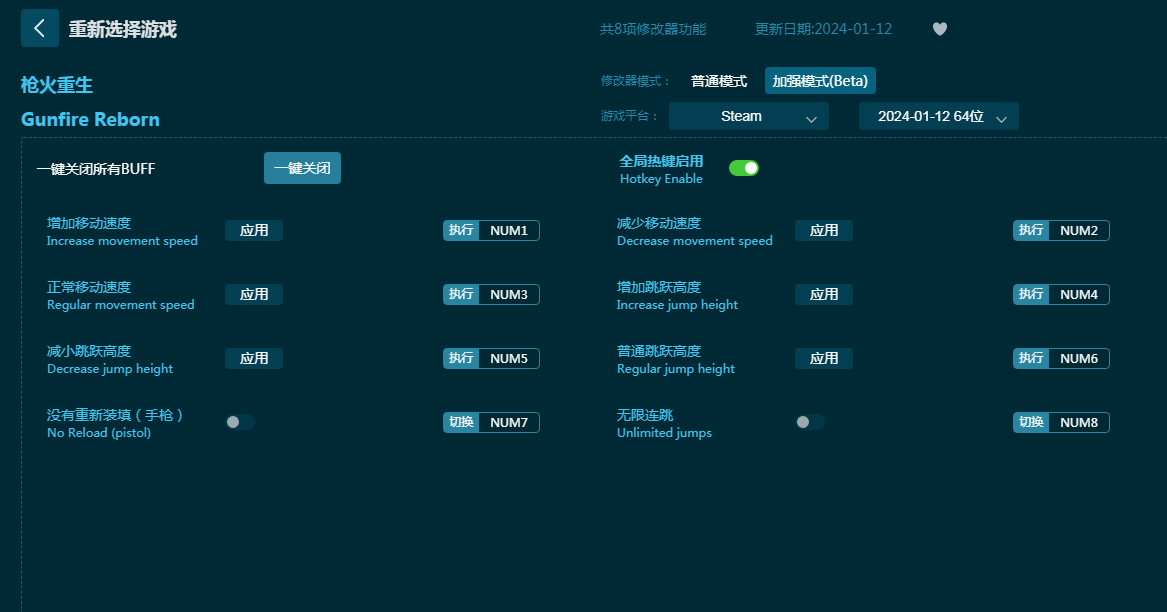Click the heart favorite icon
This screenshot has height=612, width=1167.
click(940, 29)
